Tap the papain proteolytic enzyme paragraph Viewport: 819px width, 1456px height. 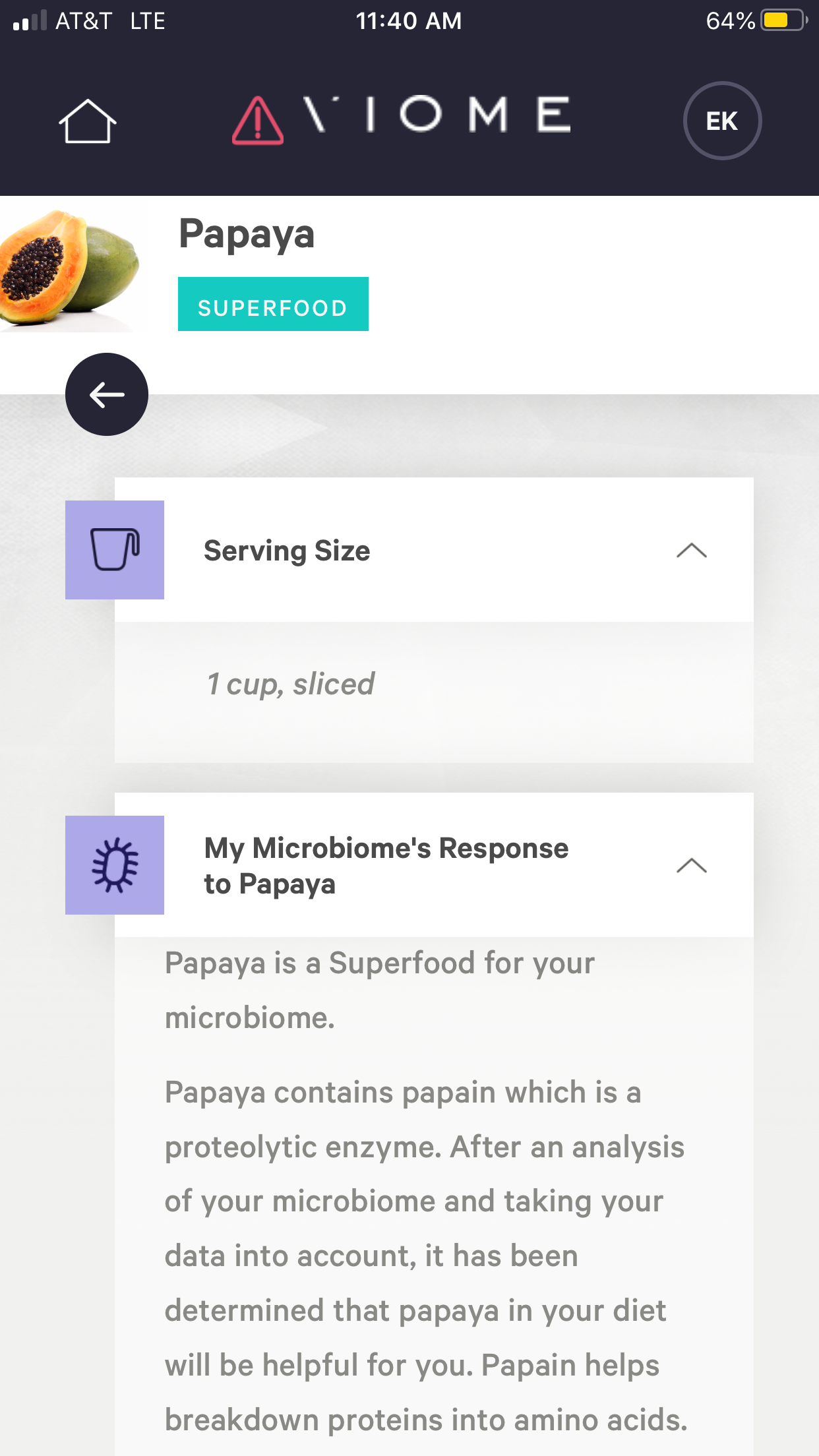(425, 1256)
